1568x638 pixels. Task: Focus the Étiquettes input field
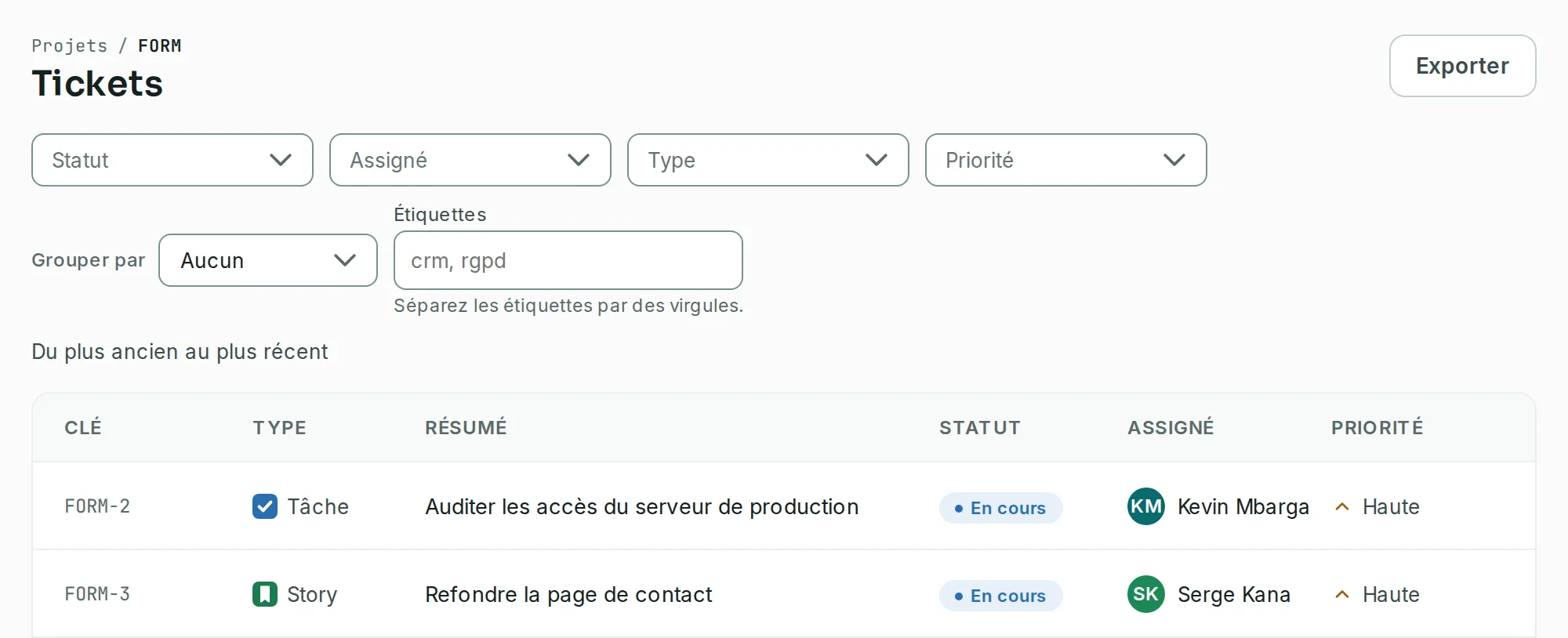(568, 260)
